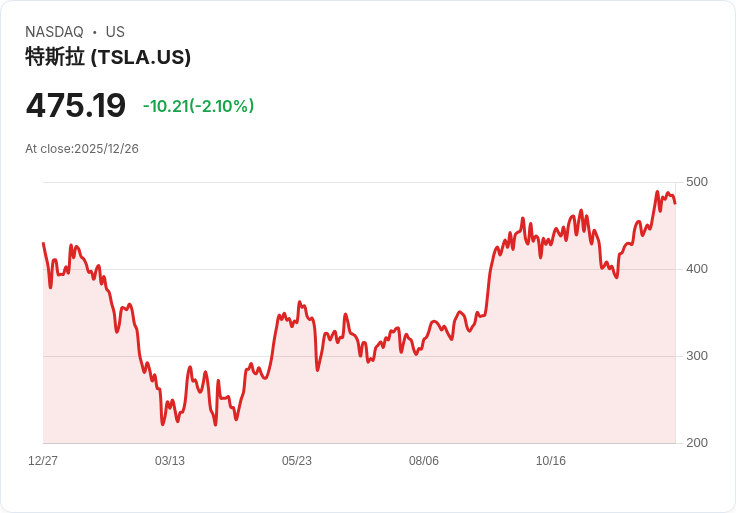Select the 08/06 date on the x-axis
This screenshot has height=513, width=736.
(424, 461)
